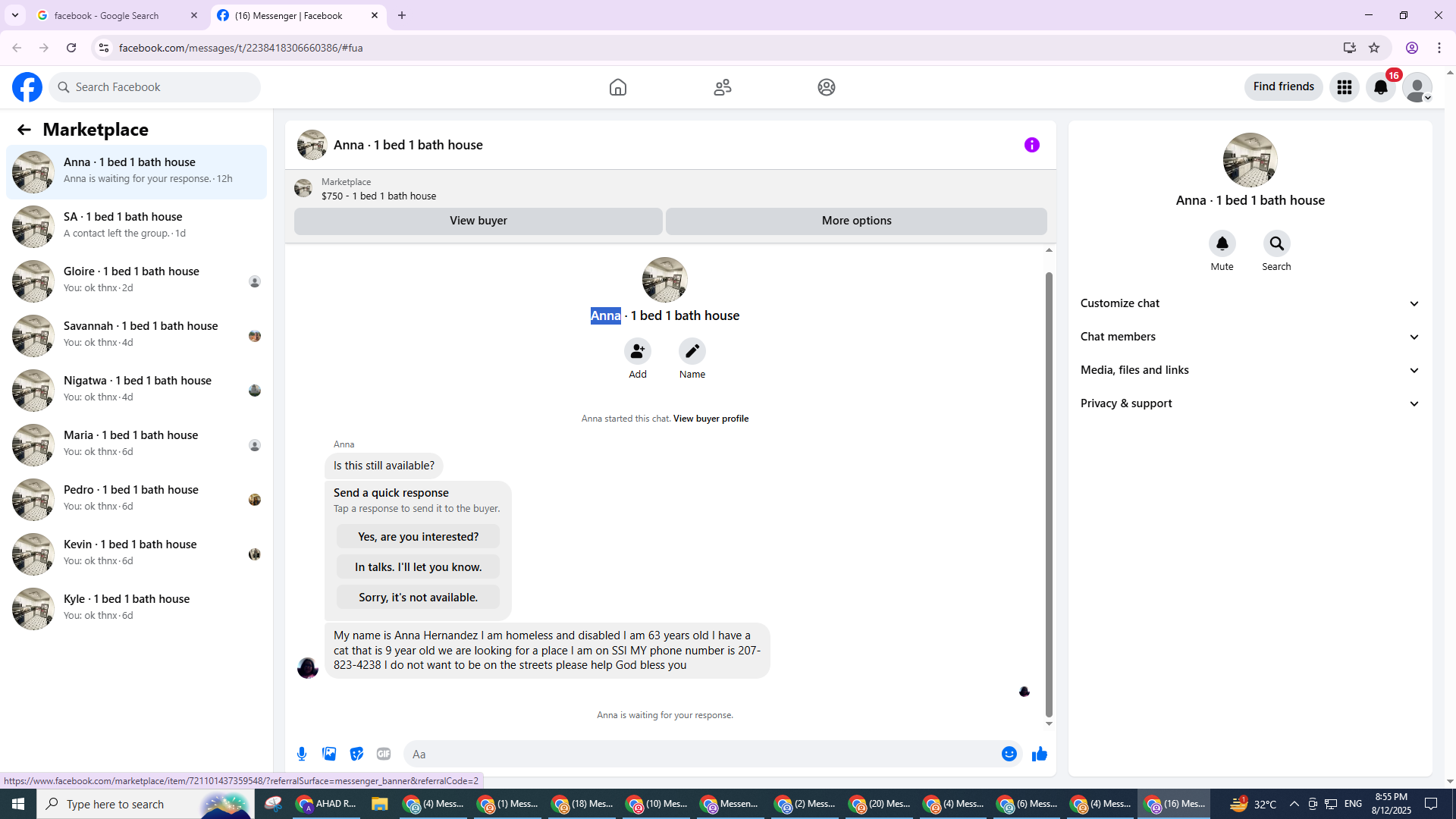Screen dimensions: 1456x819
Task: Click the voice clip microphone icon
Action: (x=302, y=754)
